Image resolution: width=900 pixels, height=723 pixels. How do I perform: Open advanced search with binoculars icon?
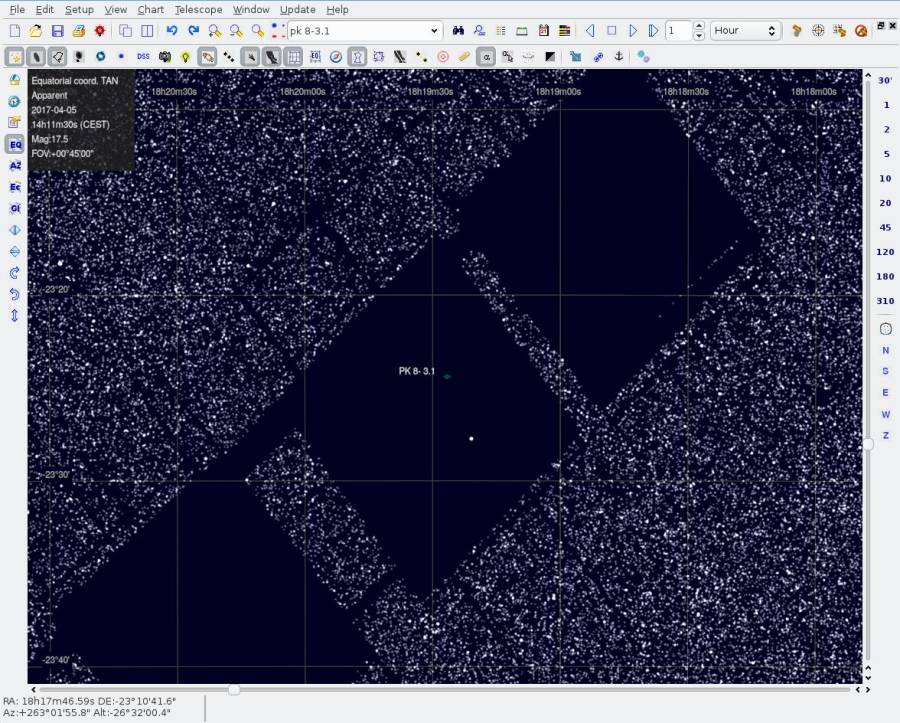458,31
